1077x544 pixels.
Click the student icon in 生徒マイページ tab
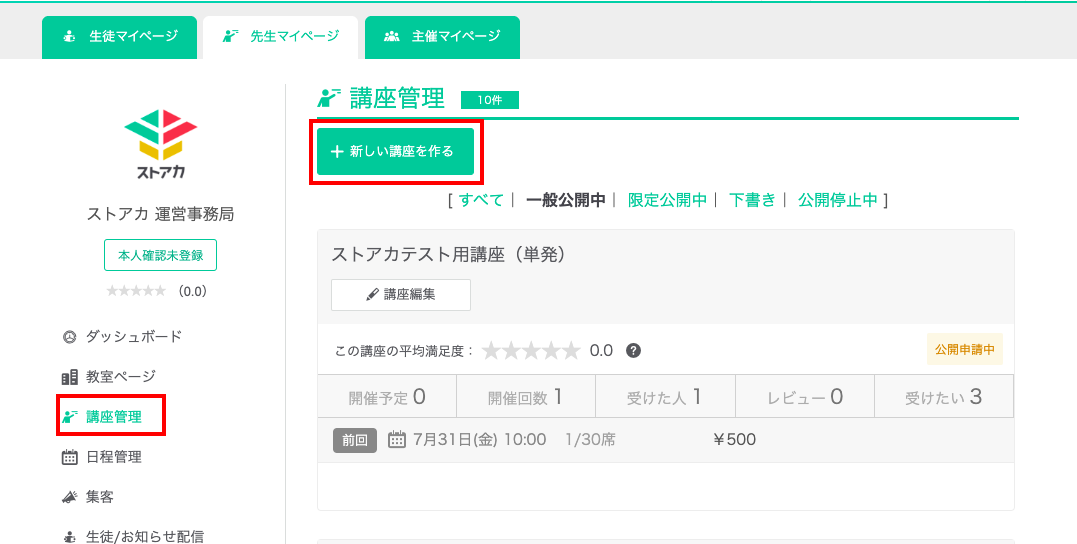coord(69,37)
